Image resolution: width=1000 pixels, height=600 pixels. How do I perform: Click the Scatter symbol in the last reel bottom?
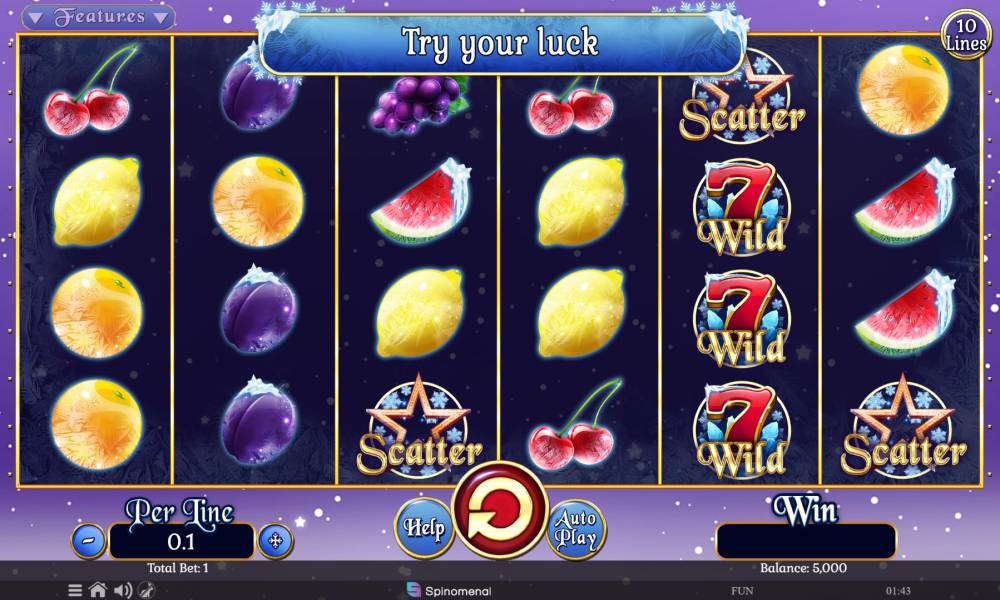coord(903,427)
